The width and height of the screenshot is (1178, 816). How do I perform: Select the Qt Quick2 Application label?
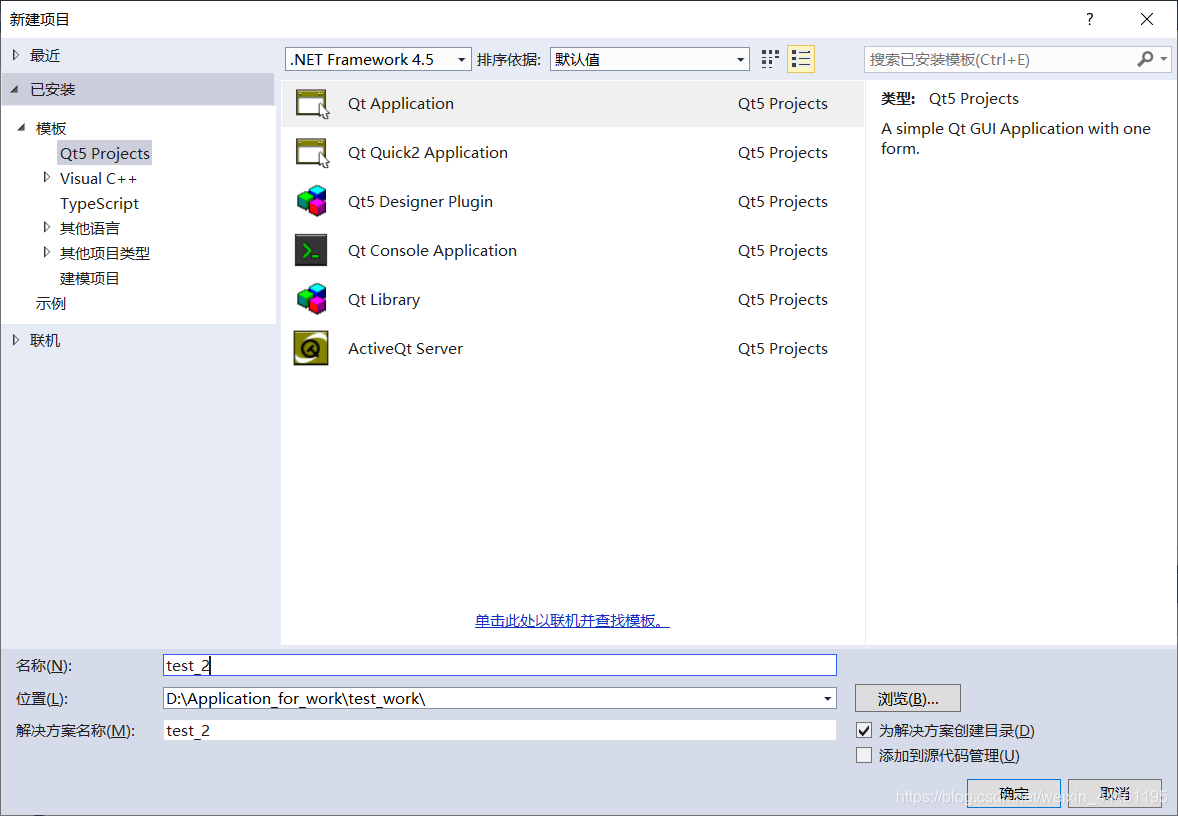[427, 153]
